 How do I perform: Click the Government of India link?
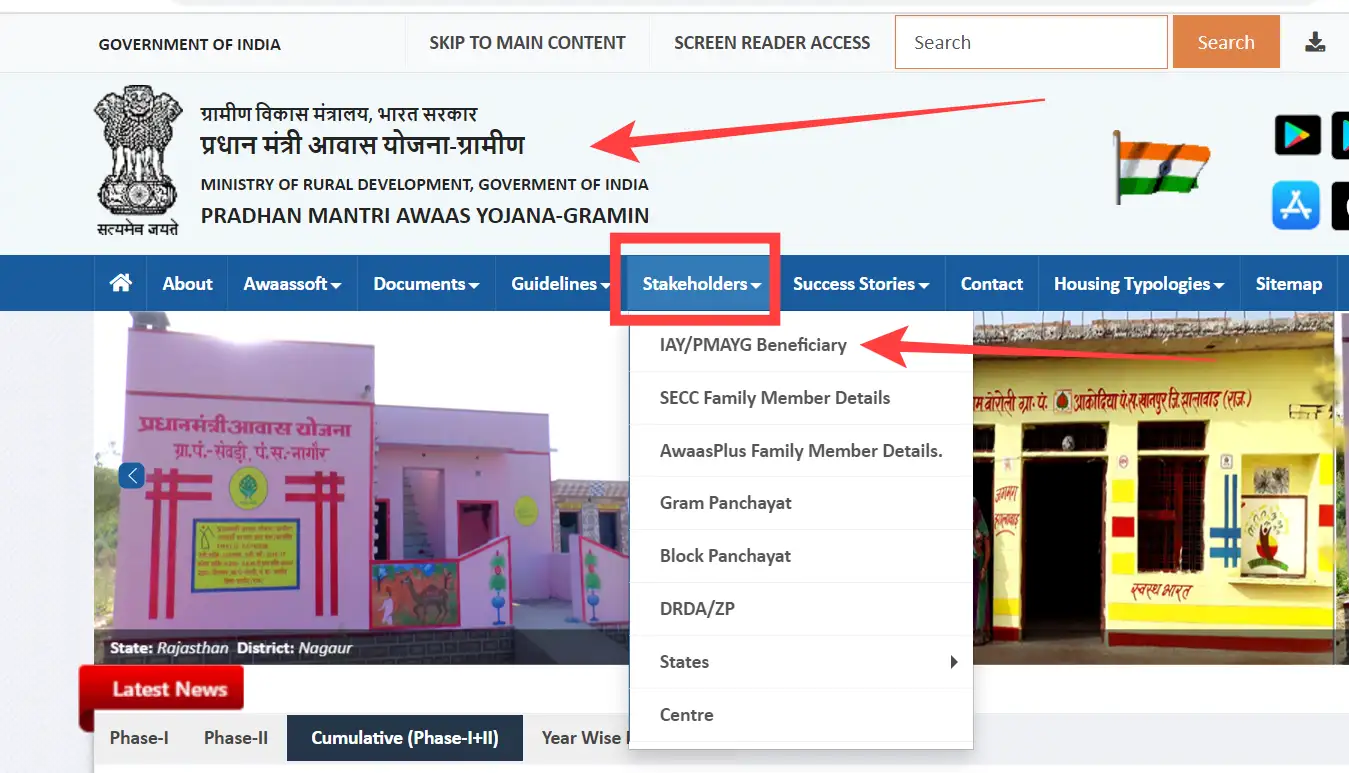190,44
